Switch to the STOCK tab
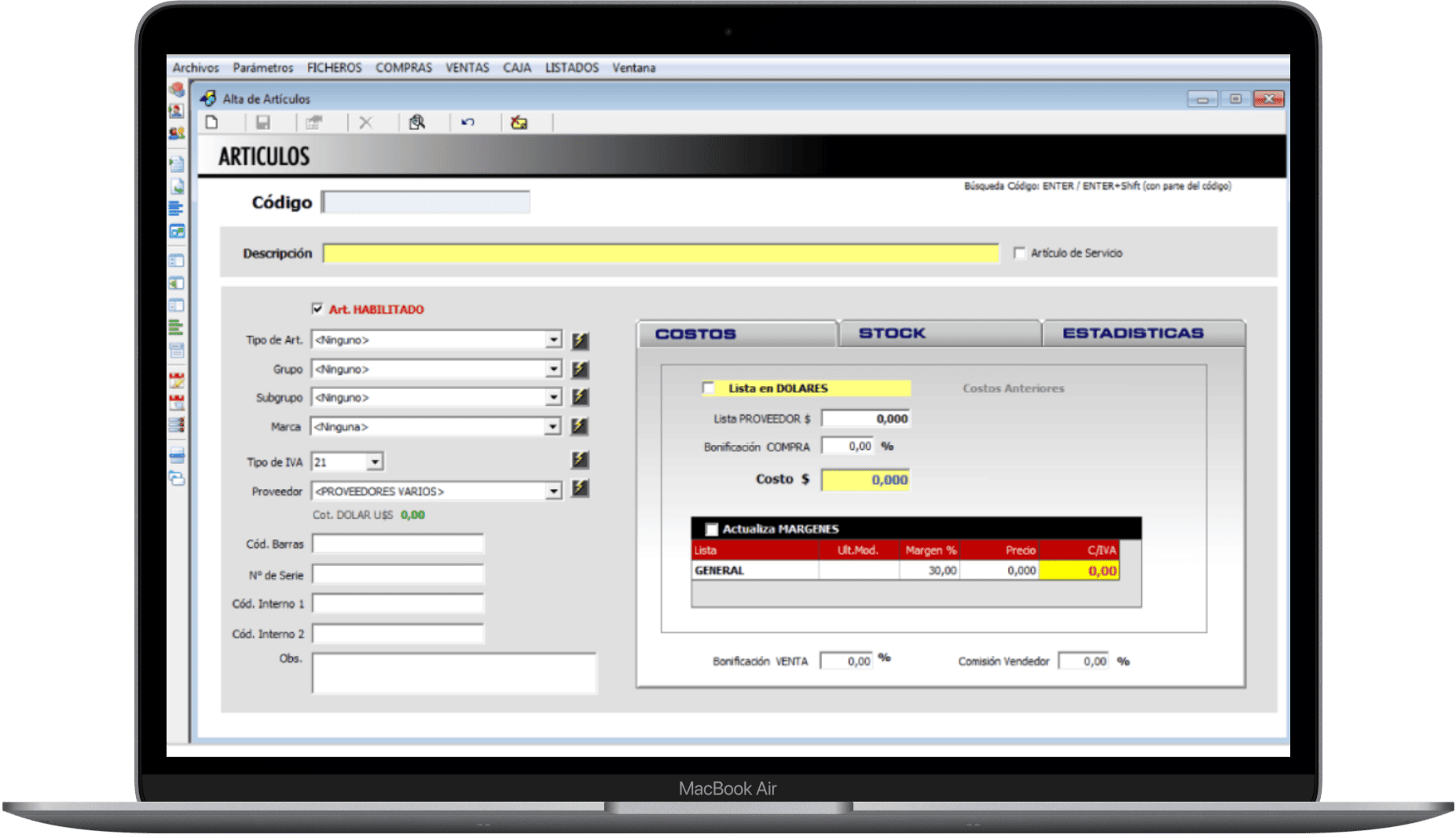The width and height of the screenshot is (1456, 838). (x=892, y=333)
